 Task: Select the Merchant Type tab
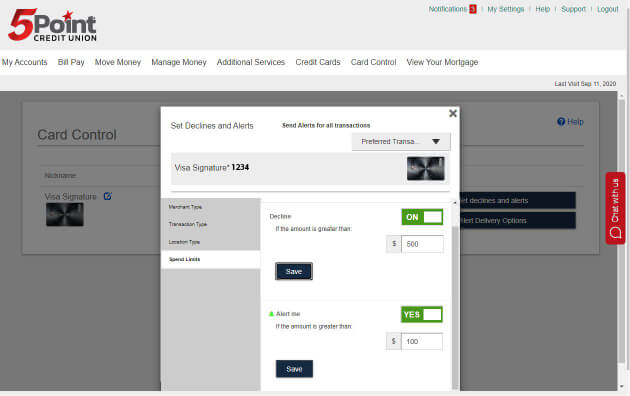point(210,207)
